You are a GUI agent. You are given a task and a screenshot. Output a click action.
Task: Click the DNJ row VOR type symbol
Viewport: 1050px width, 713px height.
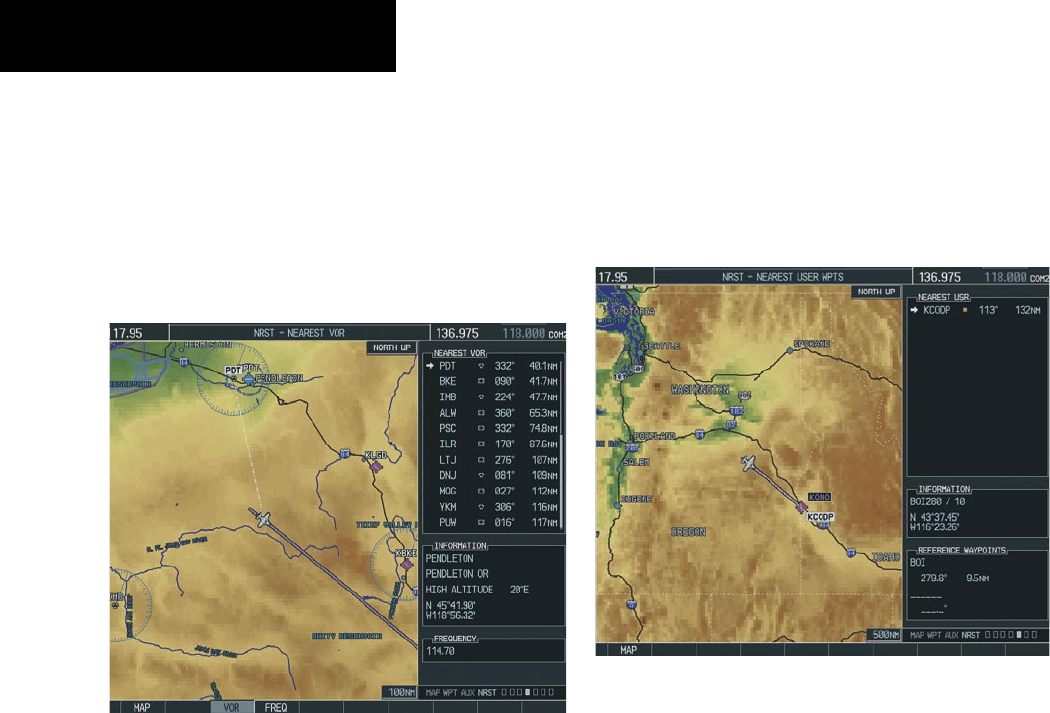(481, 475)
